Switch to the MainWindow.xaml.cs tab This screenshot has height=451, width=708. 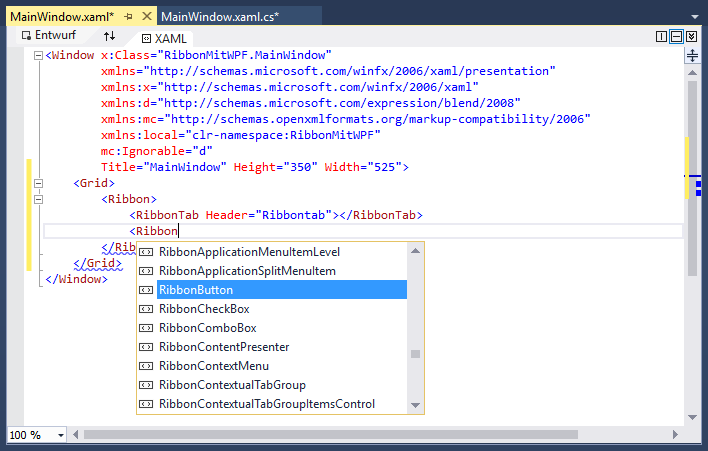(220, 17)
